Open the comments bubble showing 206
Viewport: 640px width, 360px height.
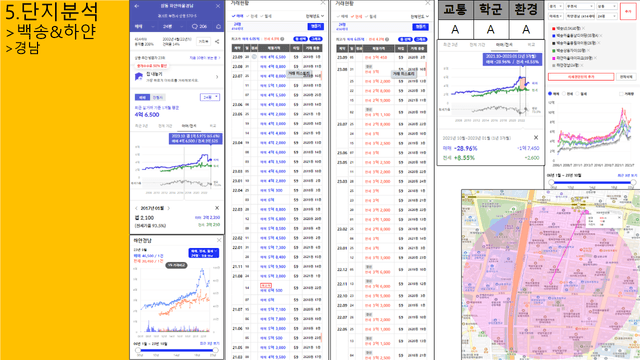click(x=199, y=27)
